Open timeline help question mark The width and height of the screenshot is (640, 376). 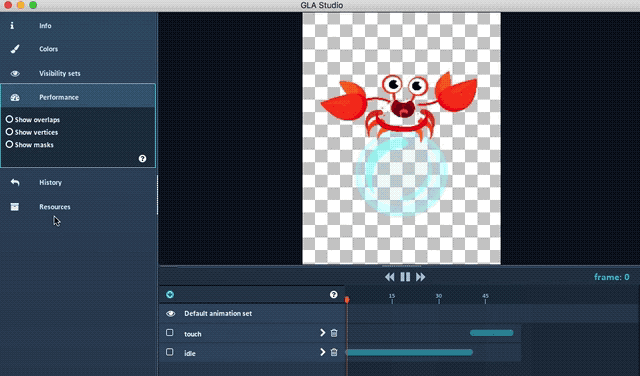(333, 294)
